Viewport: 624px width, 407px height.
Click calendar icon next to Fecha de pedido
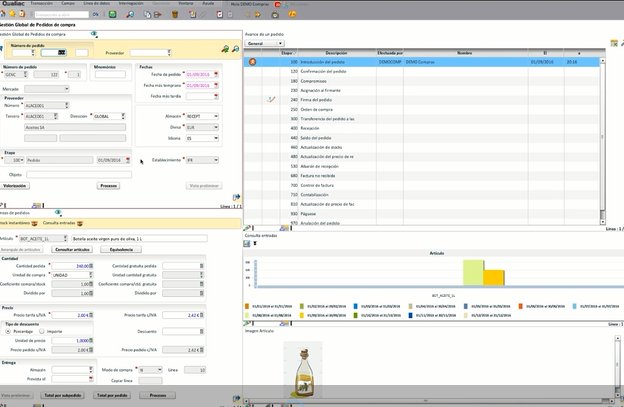point(216,74)
